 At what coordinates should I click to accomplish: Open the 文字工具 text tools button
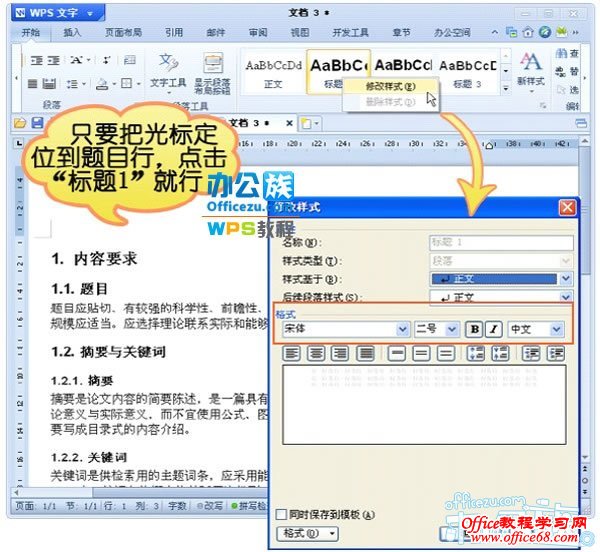point(168,73)
